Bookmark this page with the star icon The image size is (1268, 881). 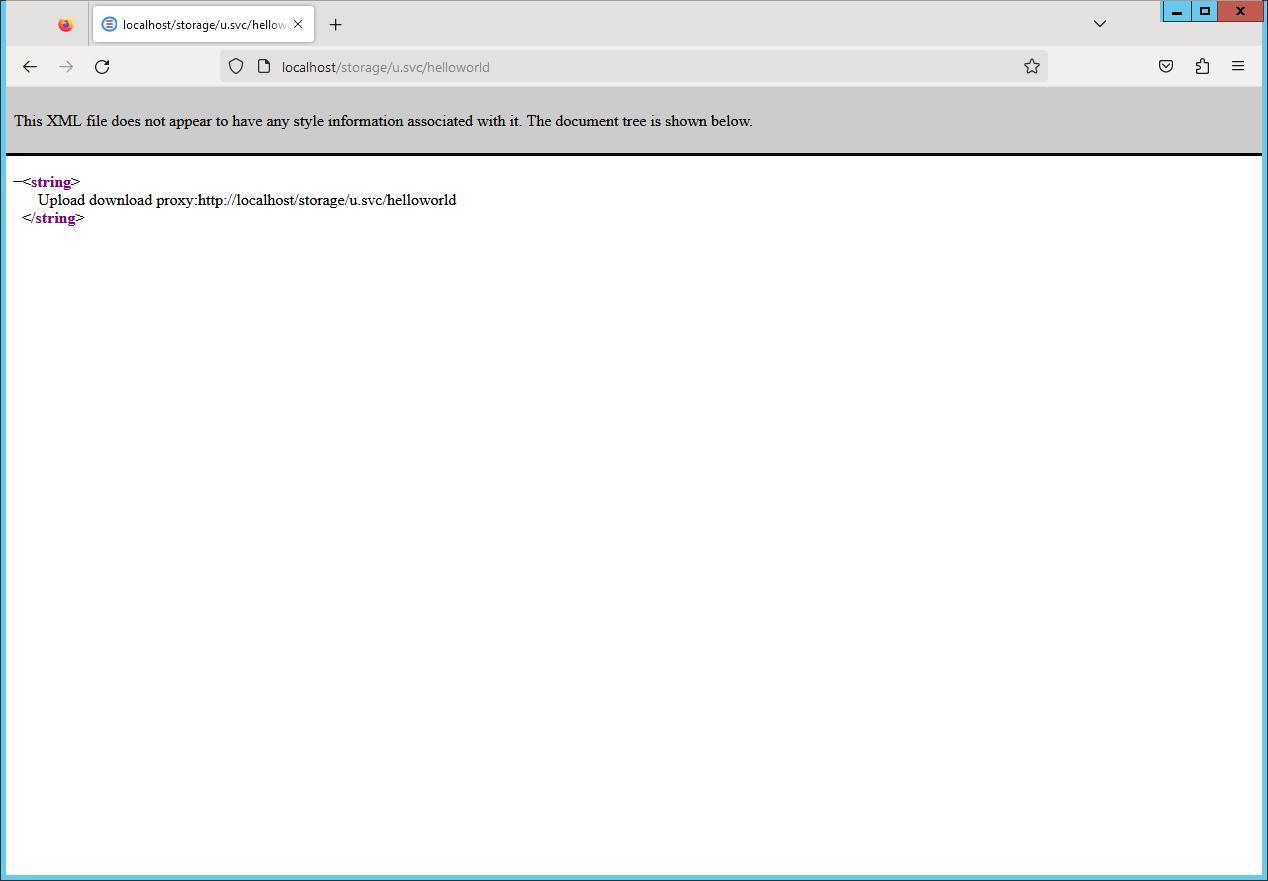(1032, 67)
